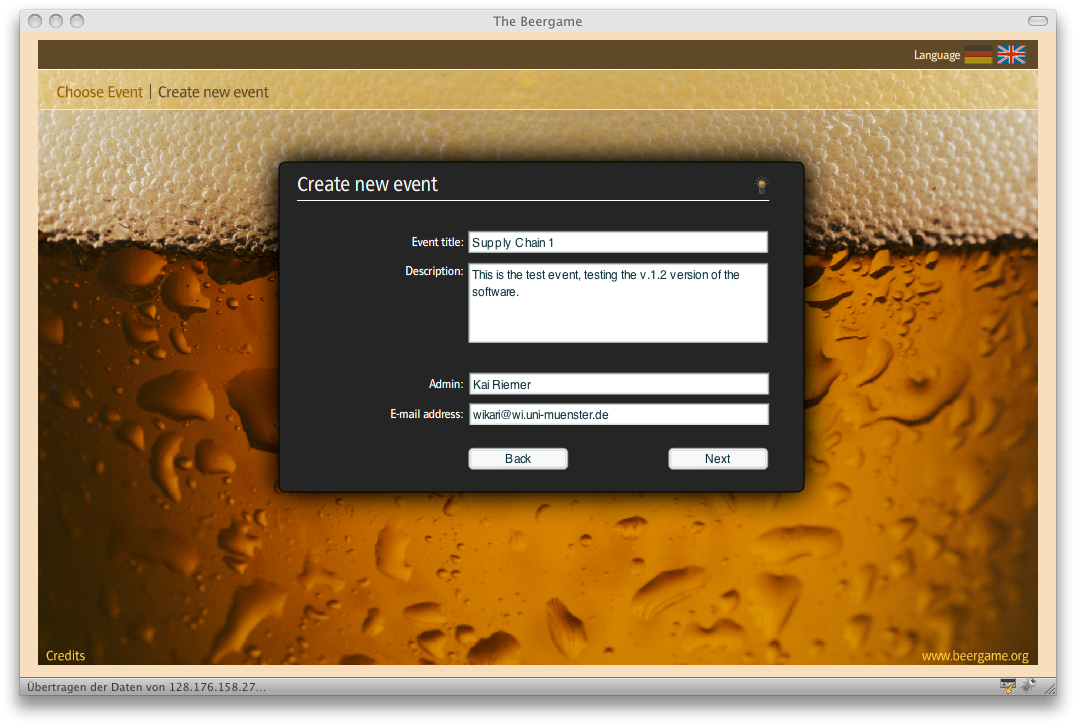
Task: Click the status bar plug-in icon
Action: (1028, 686)
